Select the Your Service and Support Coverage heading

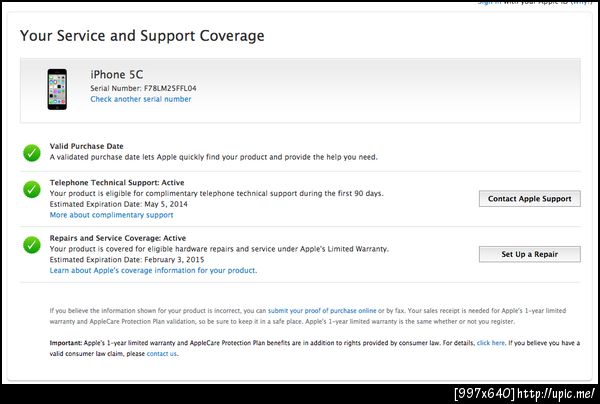142,36
